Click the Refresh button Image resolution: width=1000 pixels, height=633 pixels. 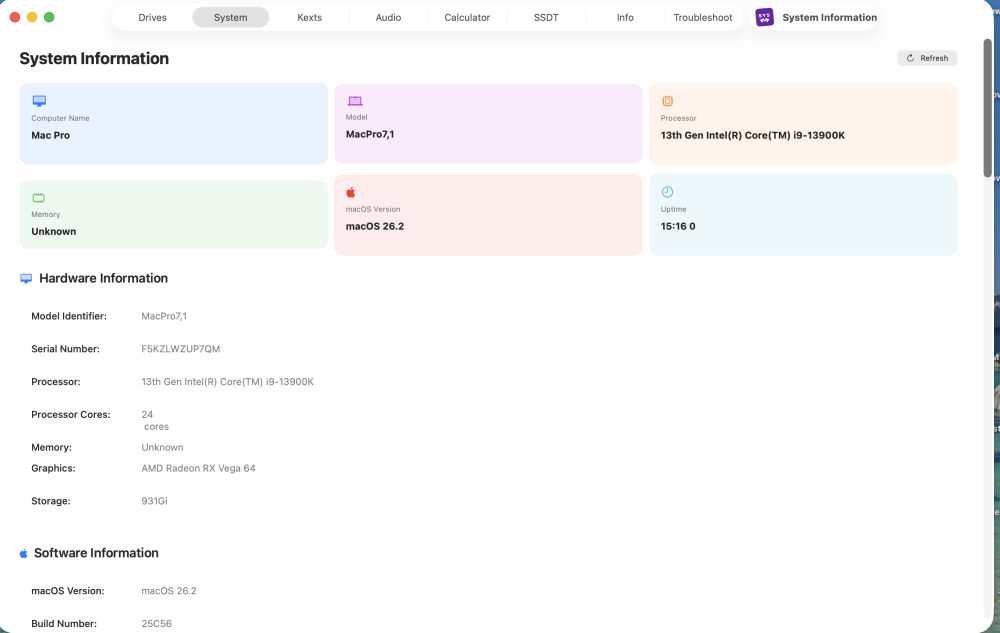click(x=927, y=58)
